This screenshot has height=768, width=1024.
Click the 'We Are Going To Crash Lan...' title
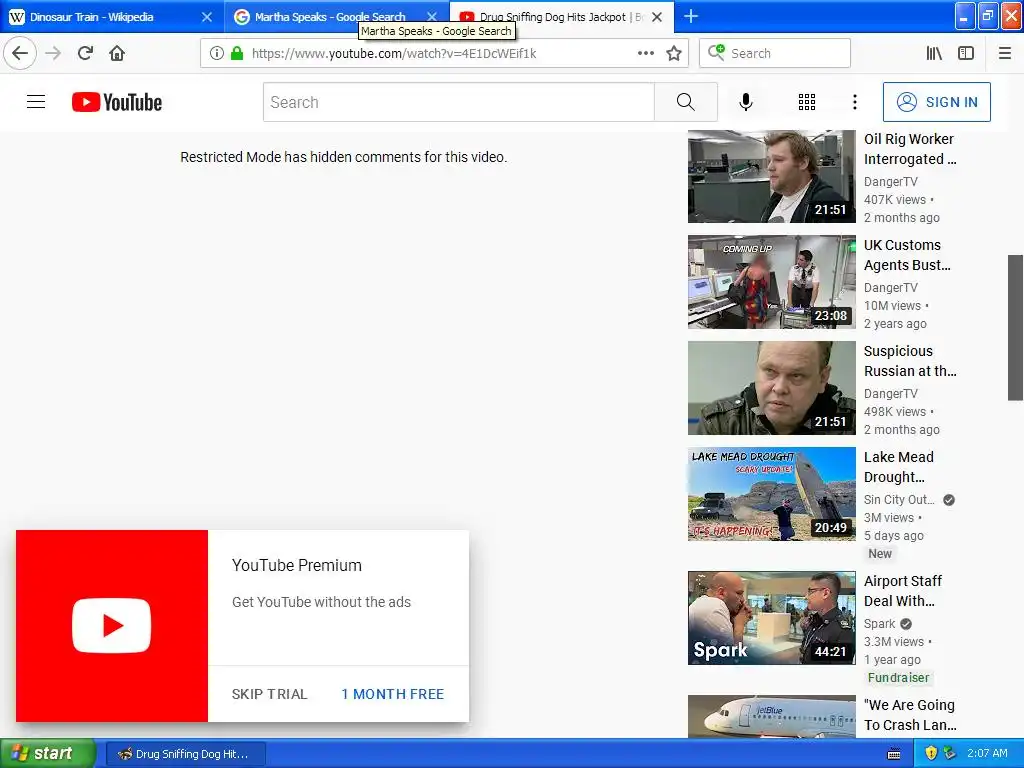click(910, 715)
